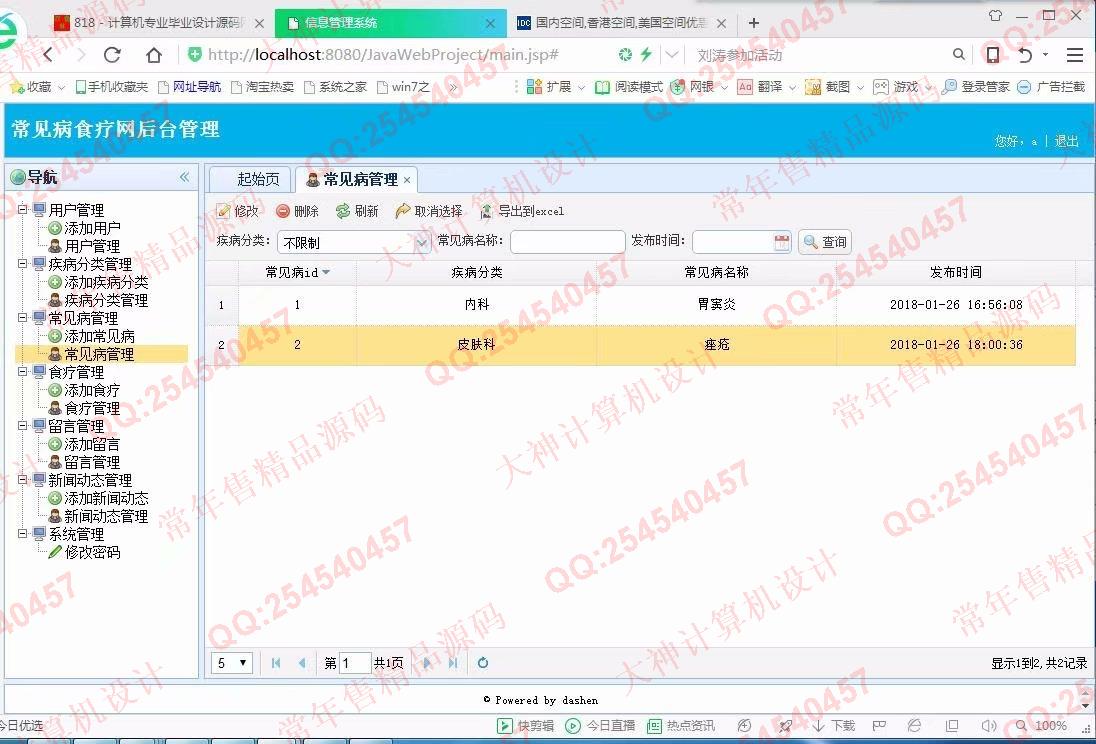Collapse the 新闻动态管理 tree node
The width and height of the screenshot is (1096, 744).
click(23, 480)
